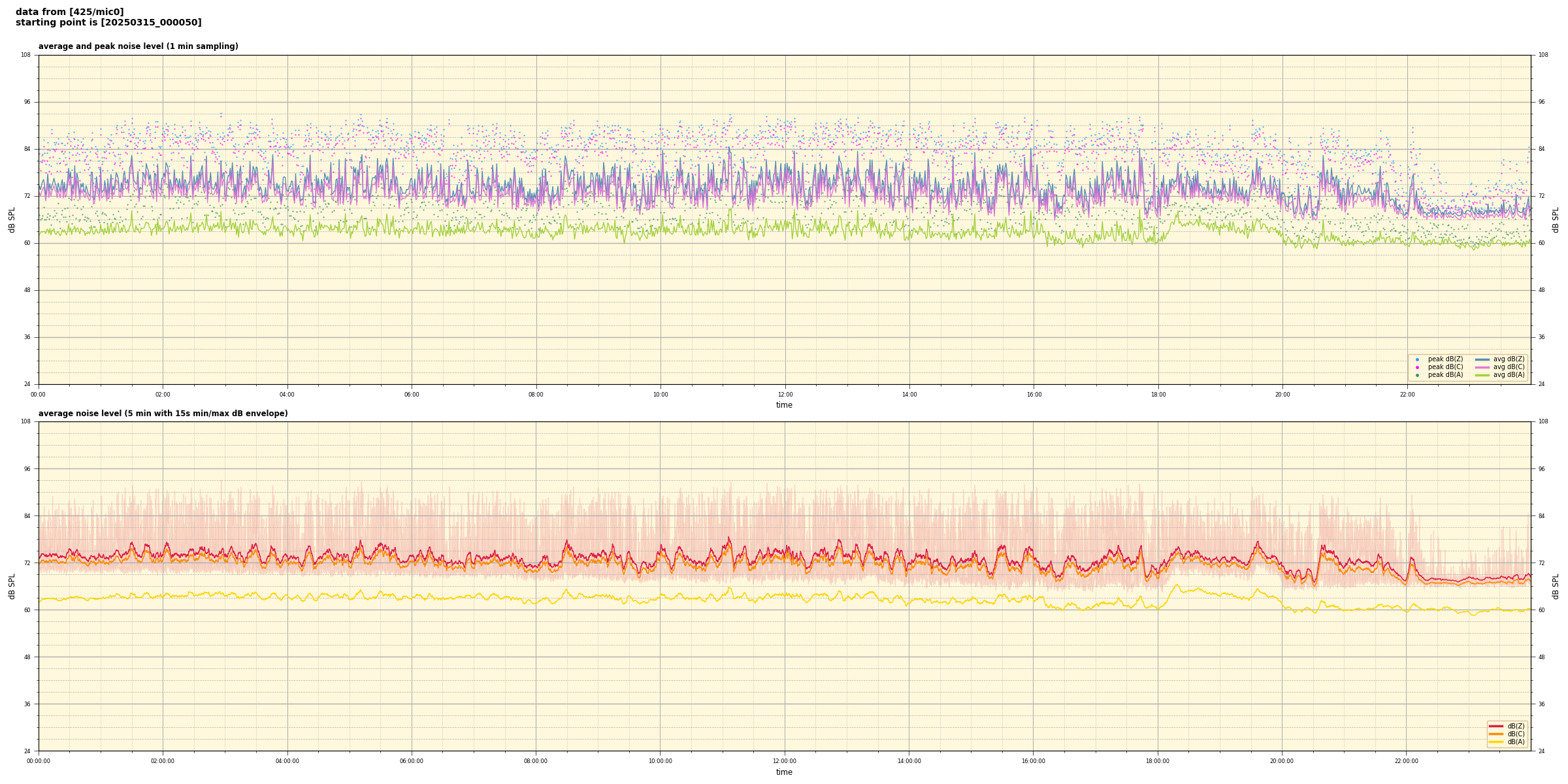1568x784 pixels.
Task: Click the 06:00 tick label on the upper time axis
Action: (x=412, y=395)
